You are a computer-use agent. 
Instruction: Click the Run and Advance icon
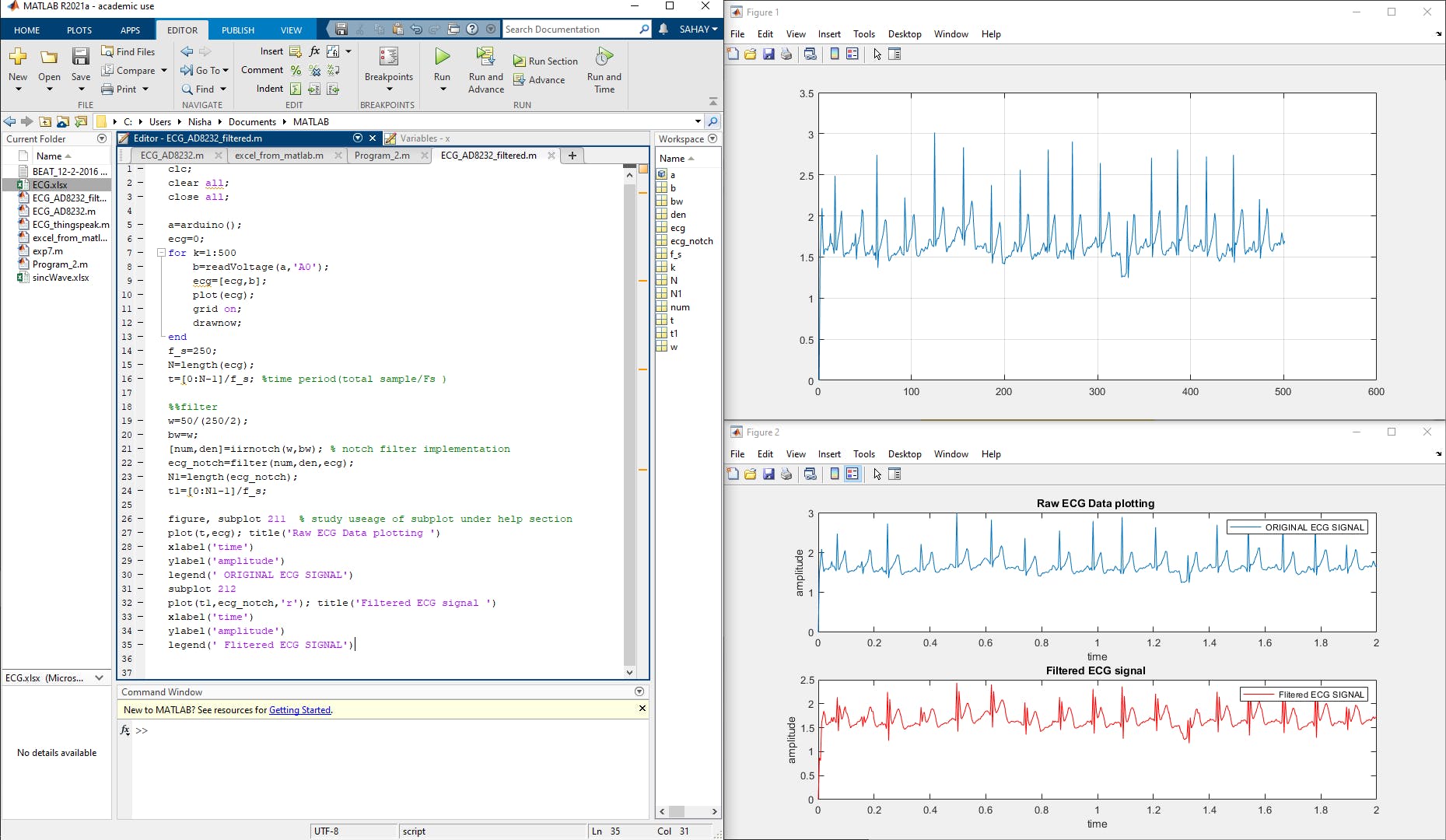(x=485, y=56)
